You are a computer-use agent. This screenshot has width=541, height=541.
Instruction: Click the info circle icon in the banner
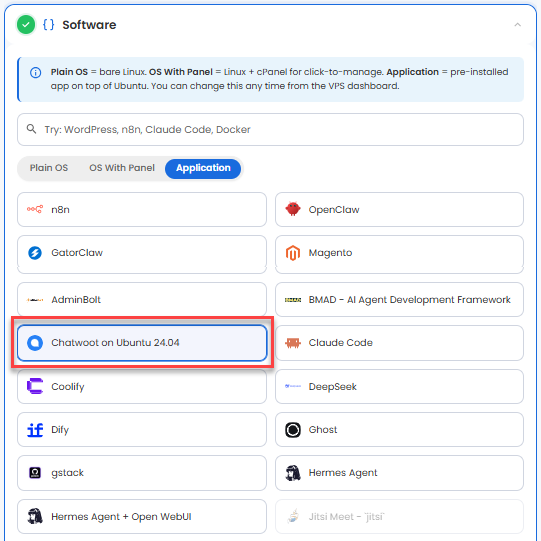pos(36,72)
